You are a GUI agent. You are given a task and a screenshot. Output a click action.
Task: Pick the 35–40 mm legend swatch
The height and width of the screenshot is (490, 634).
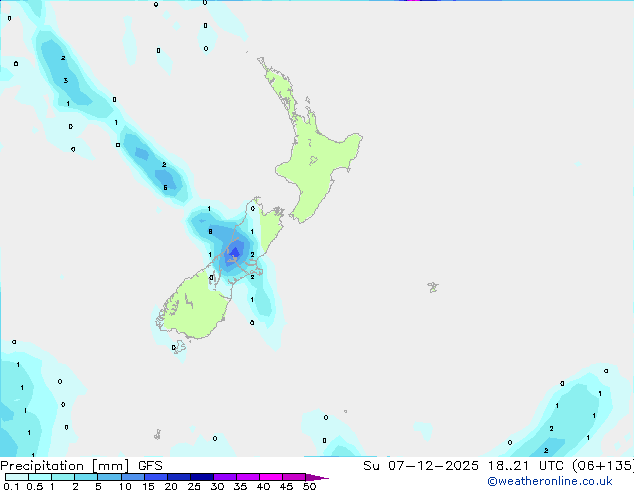click(247, 477)
